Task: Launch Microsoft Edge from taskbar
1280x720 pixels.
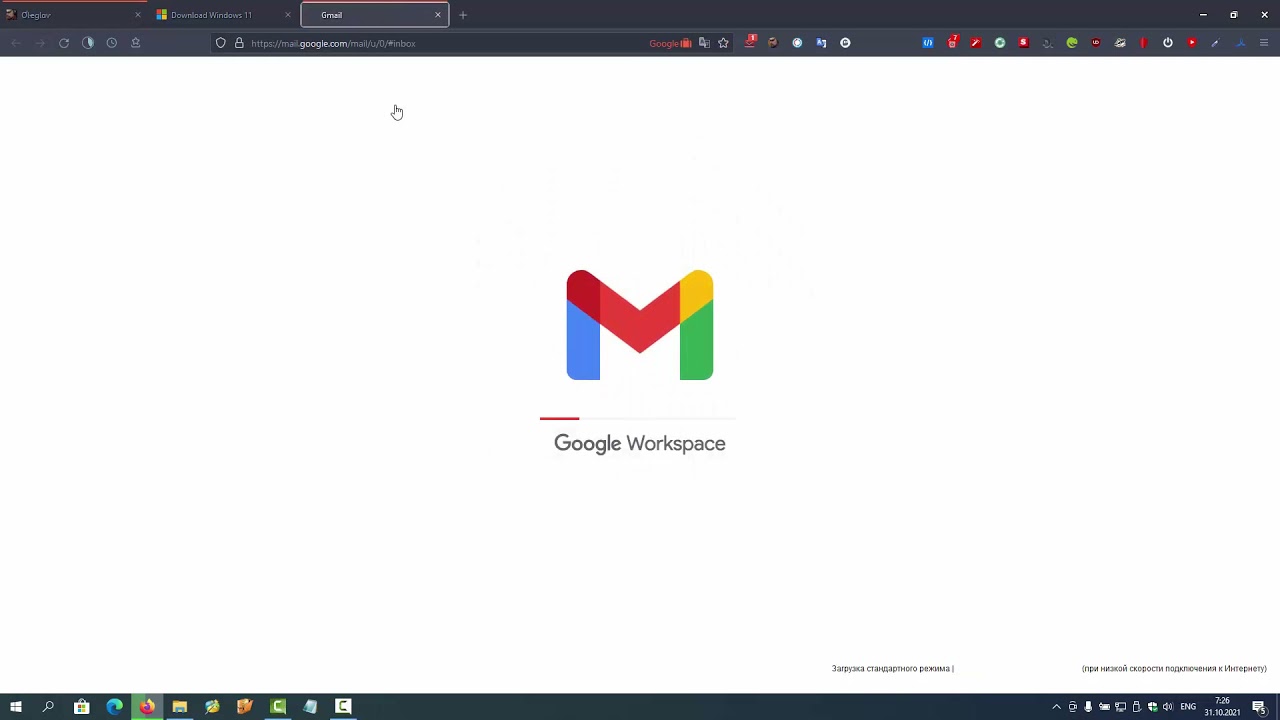Action: (115, 707)
